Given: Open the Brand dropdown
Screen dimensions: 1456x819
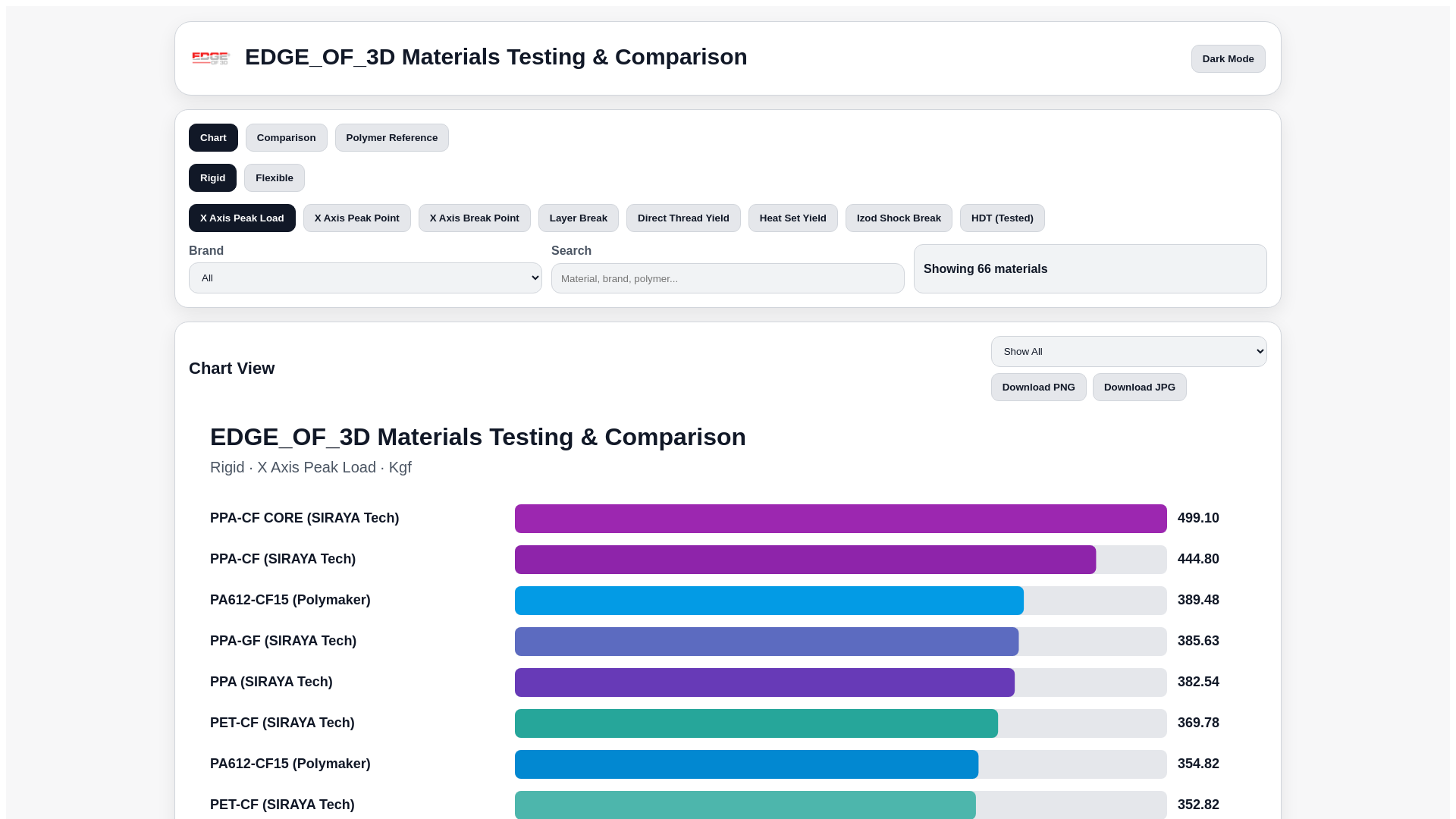Looking at the screenshot, I should tap(365, 278).
